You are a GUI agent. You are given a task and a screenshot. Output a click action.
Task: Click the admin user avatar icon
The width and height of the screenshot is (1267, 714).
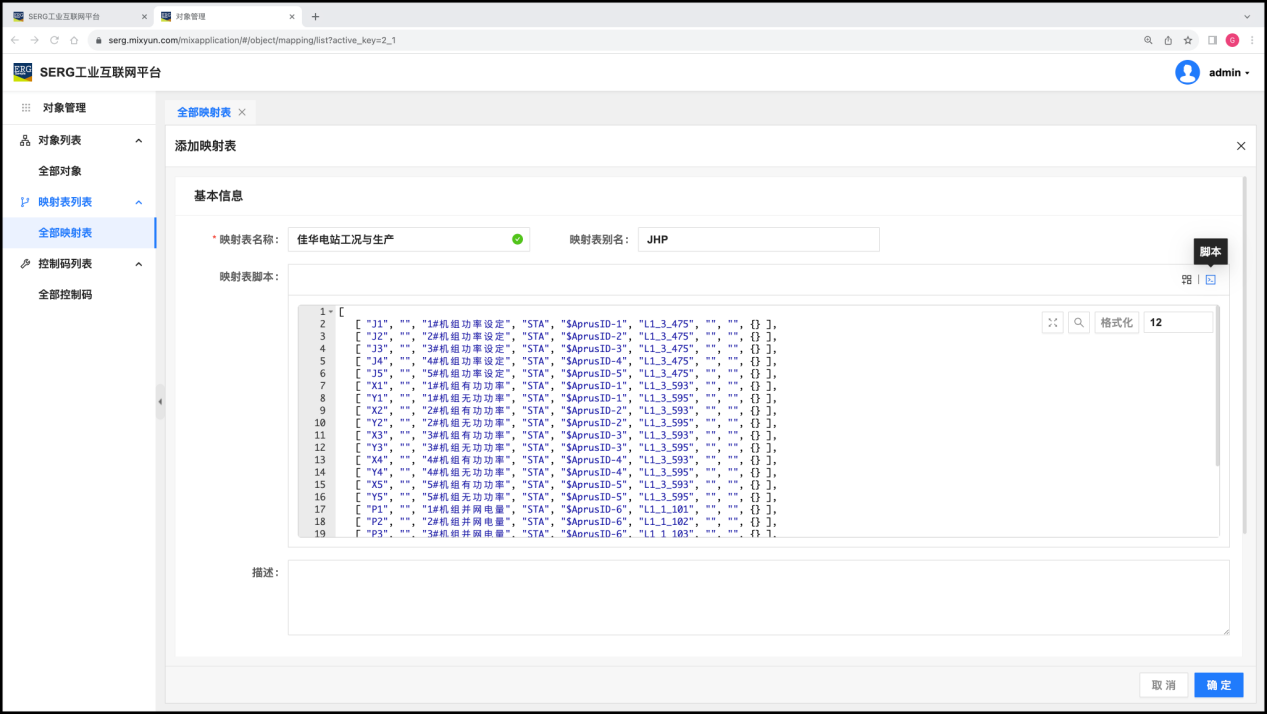[x=1187, y=72]
